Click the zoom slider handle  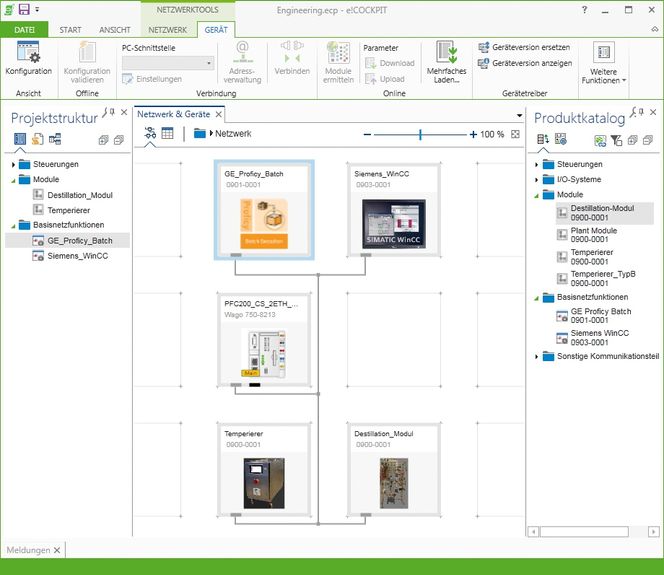coord(420,134)
